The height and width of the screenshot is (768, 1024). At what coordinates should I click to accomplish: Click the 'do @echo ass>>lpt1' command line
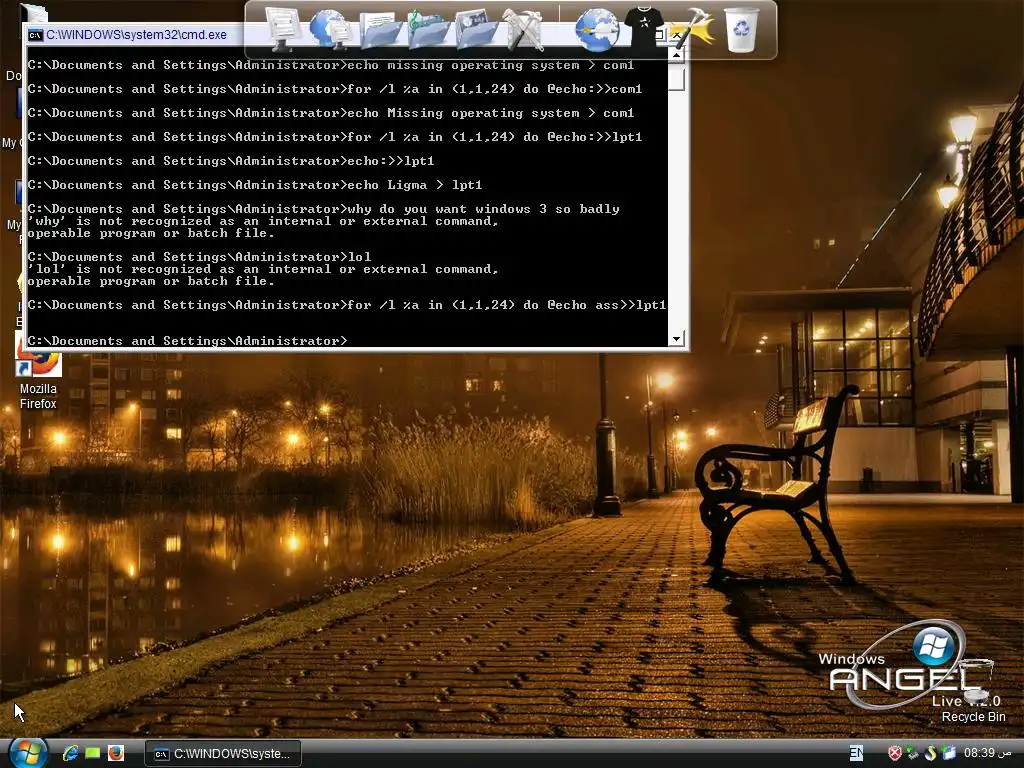(x=347, y=305)
